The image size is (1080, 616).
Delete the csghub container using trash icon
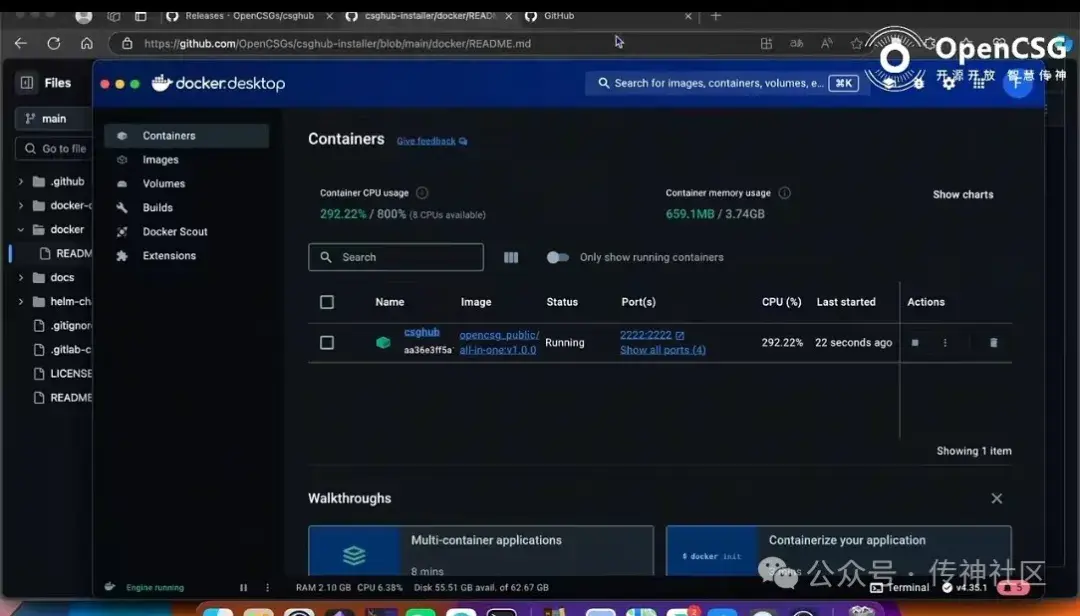pos(993,342)
